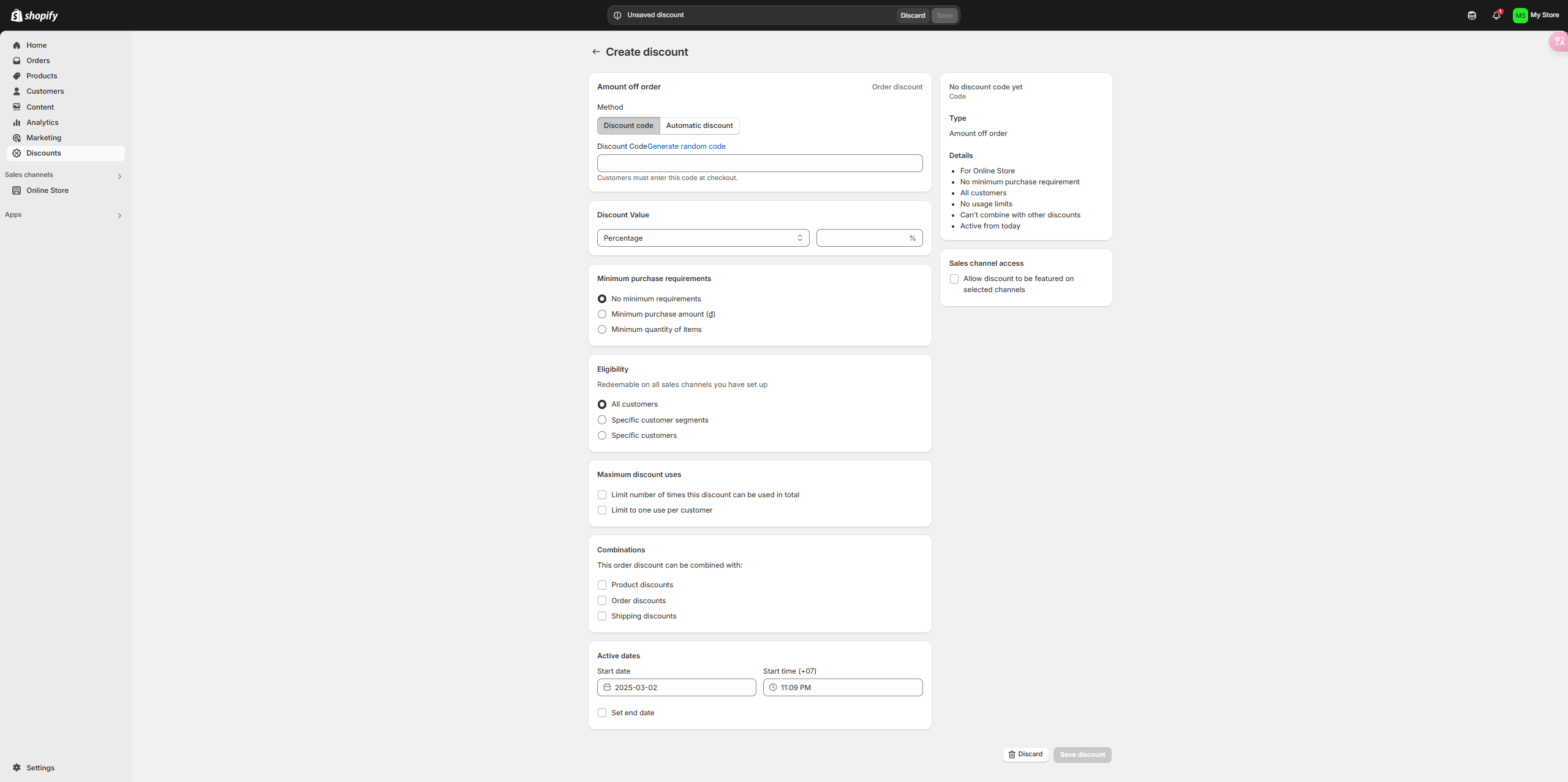Open Marketing from the sidebar

pyautogui.click(x=66, y=138)
